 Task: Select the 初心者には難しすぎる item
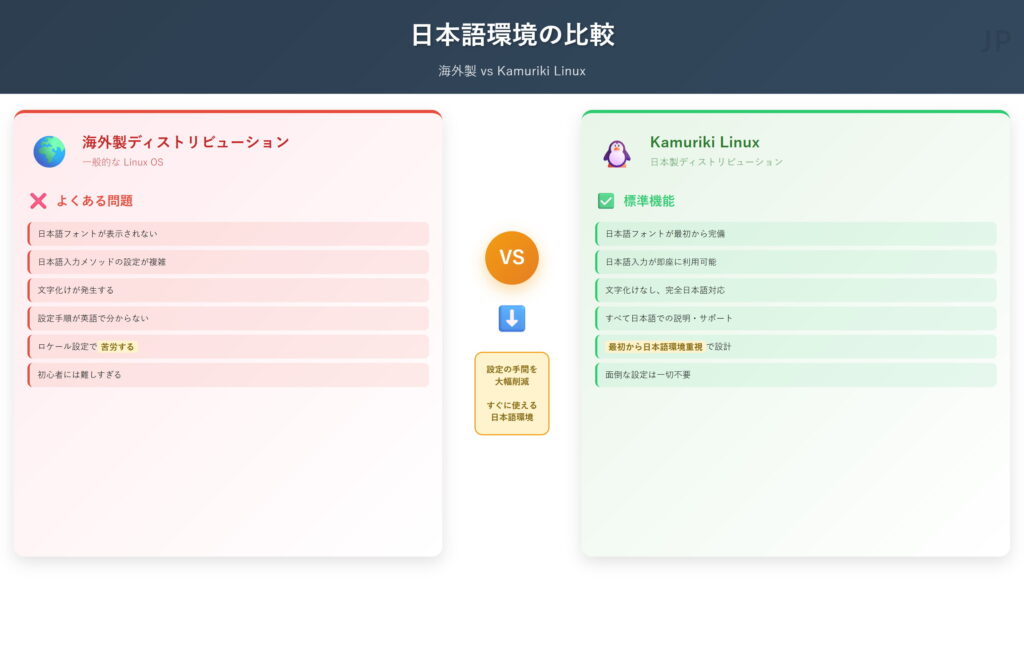pos(228,375)
